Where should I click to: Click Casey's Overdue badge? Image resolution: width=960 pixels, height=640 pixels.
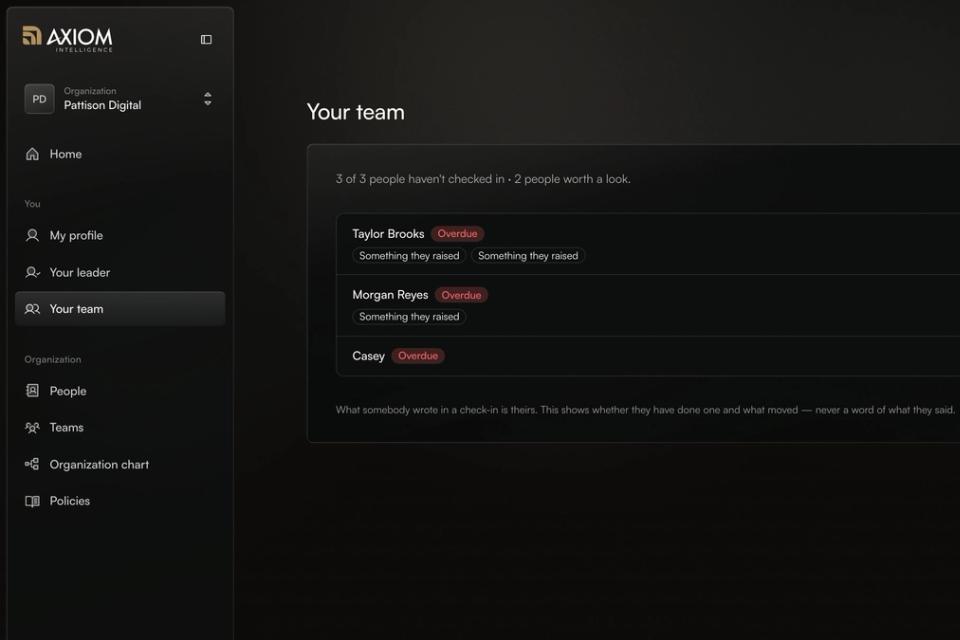point(418,356)
